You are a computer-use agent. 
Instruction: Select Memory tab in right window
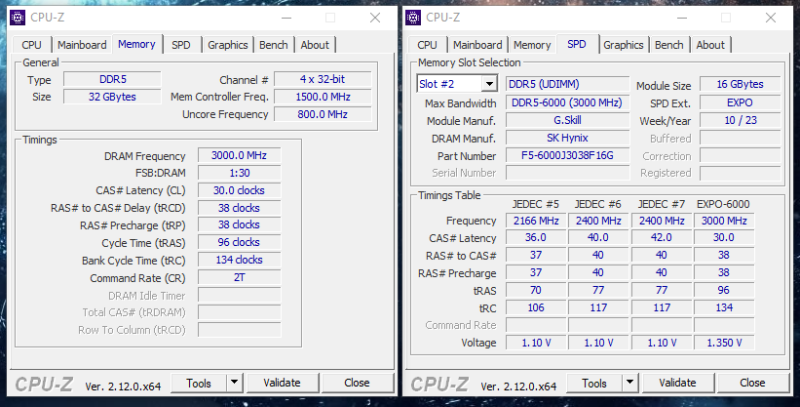532,45
